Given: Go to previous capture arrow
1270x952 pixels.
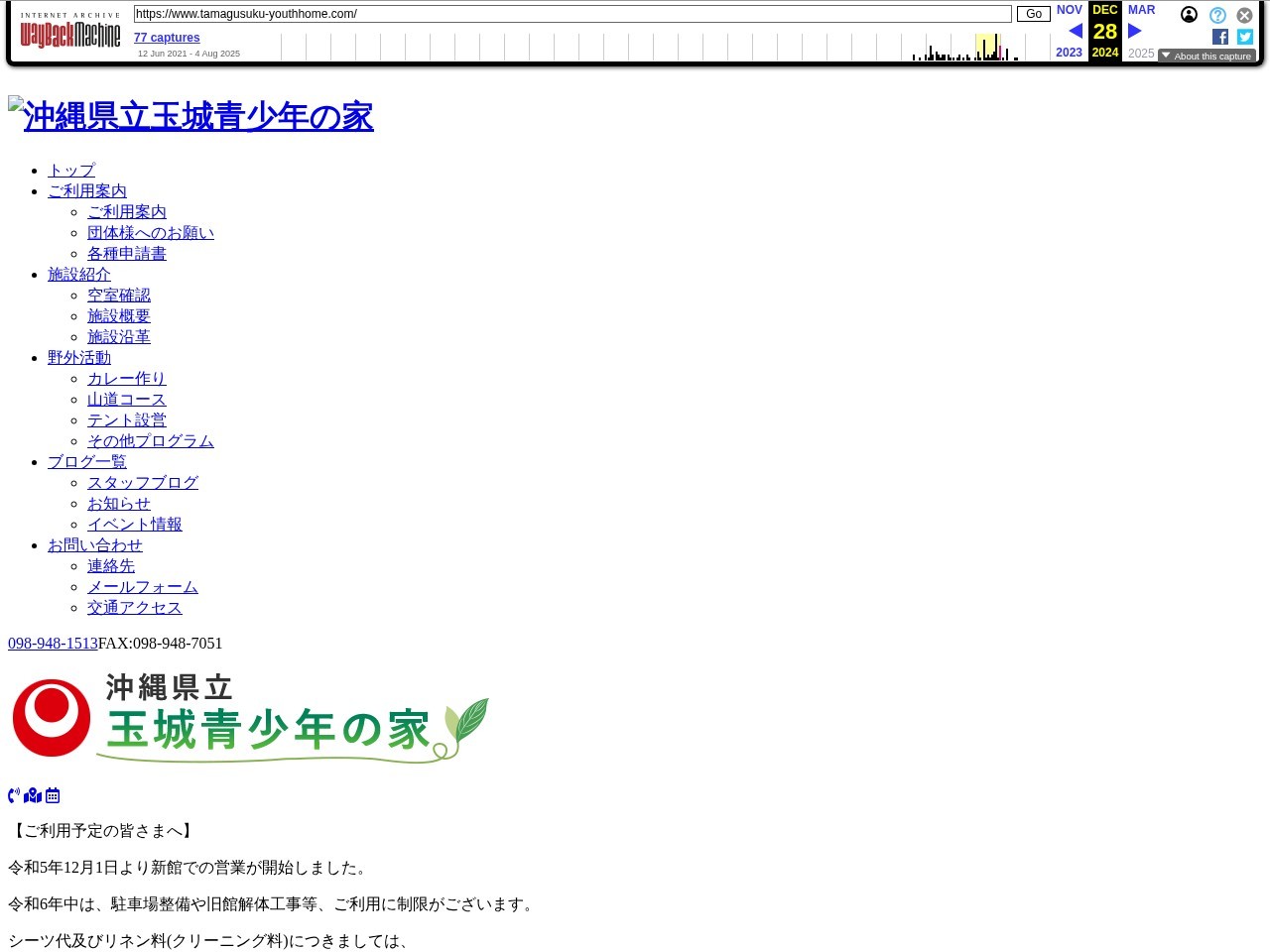Looking at the screenshot, I should point(1076,31).
